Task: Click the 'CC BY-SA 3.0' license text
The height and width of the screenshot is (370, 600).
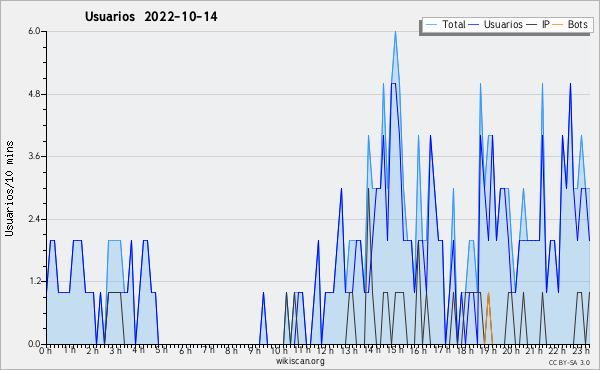Action: click(569, 363)
